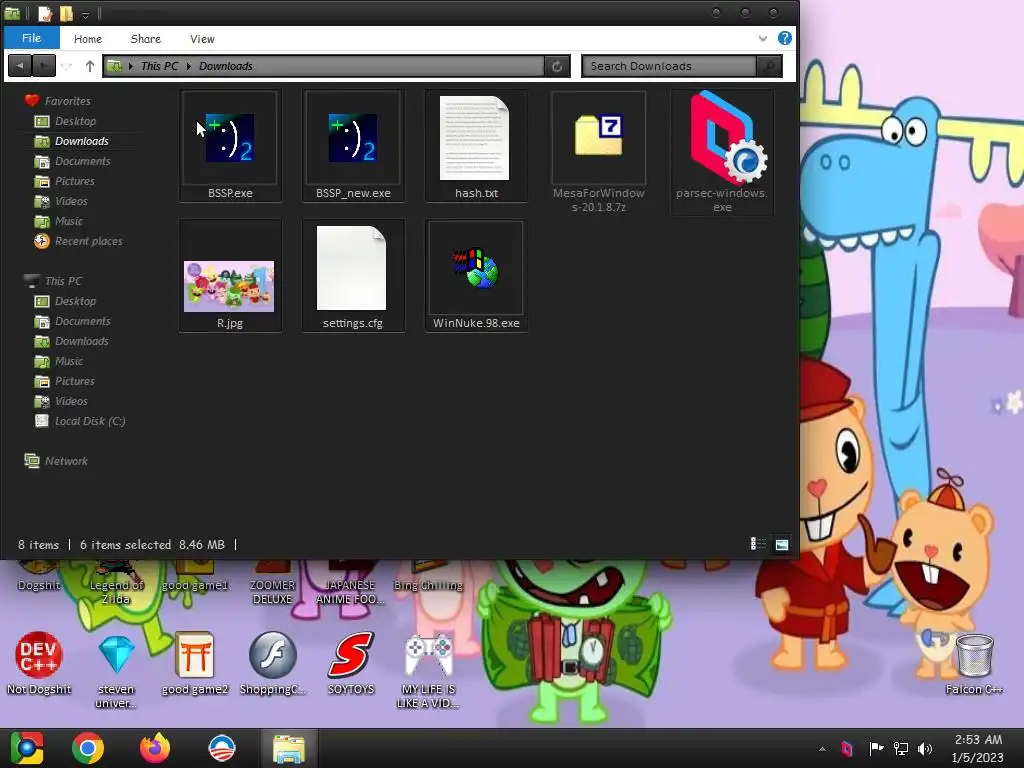
Task: Open Downloads under This PC
Action: pos(71,341)
